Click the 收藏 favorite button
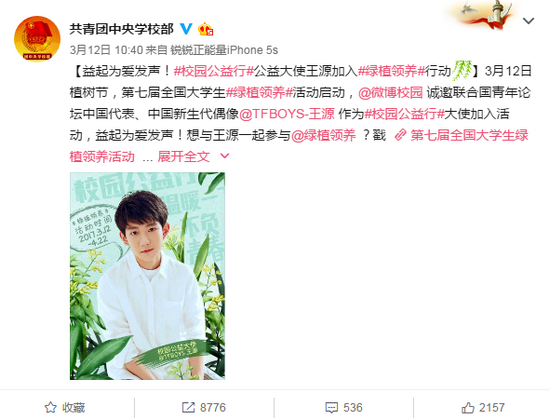550x420 pixels. click(65, 407)
